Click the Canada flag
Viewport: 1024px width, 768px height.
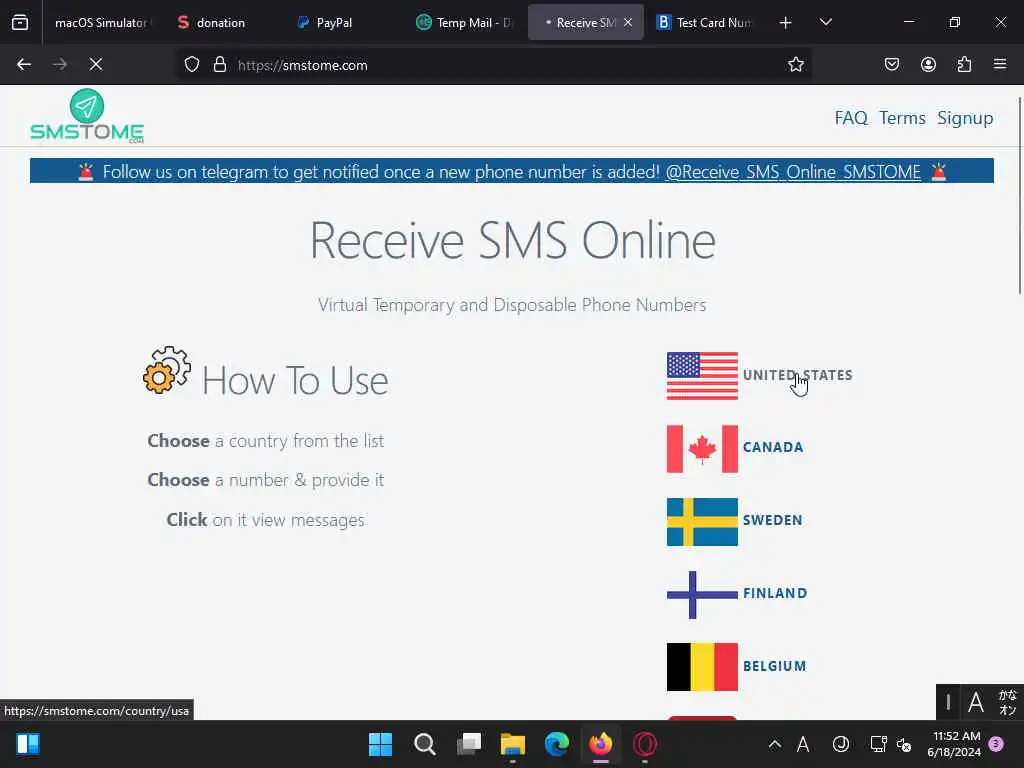tap(702, 449)
